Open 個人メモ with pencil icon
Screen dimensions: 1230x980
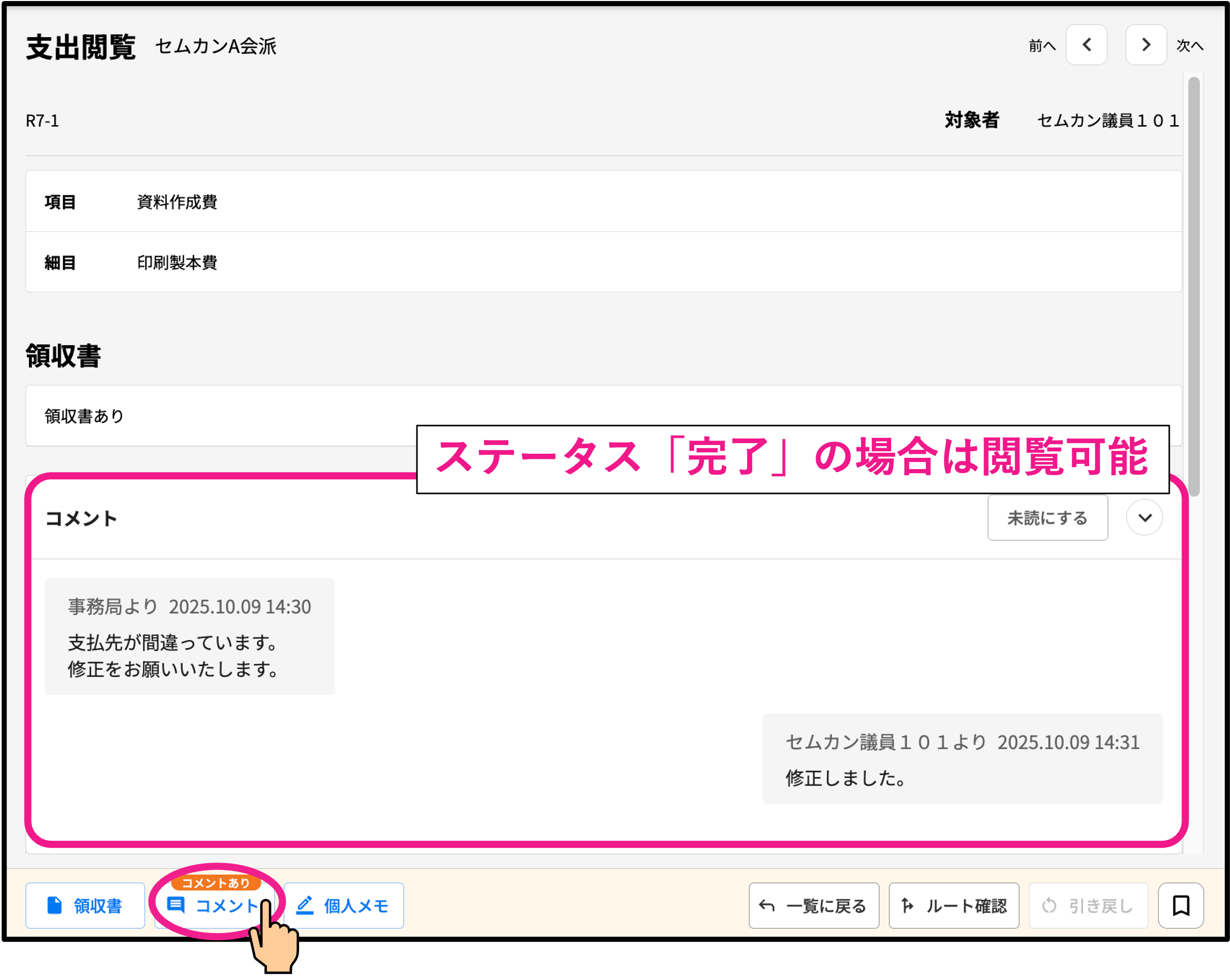(343, 905)
